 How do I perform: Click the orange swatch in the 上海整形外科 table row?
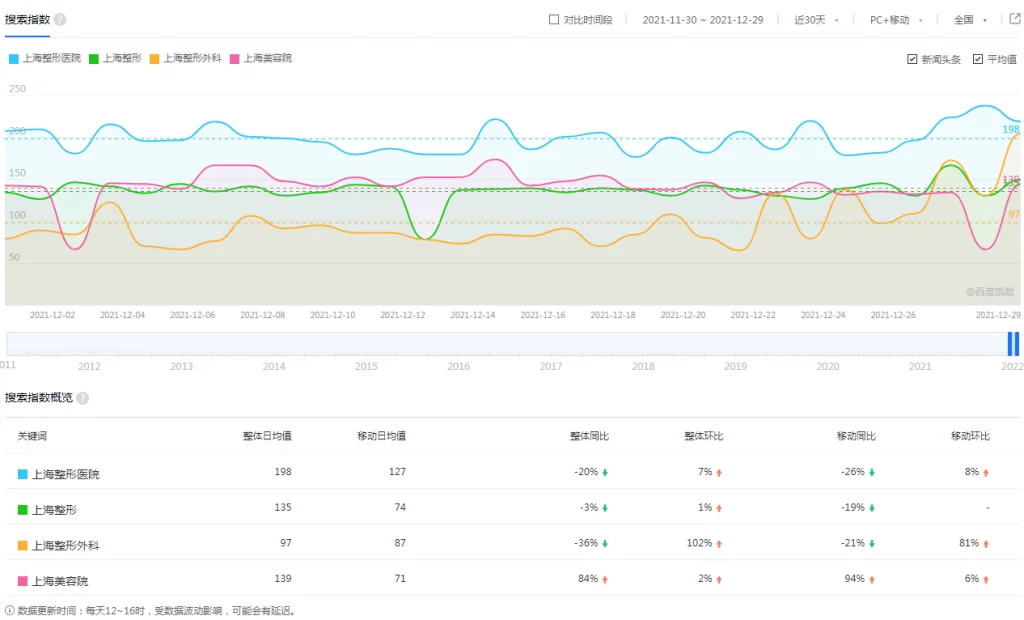(x=22, y=545)
